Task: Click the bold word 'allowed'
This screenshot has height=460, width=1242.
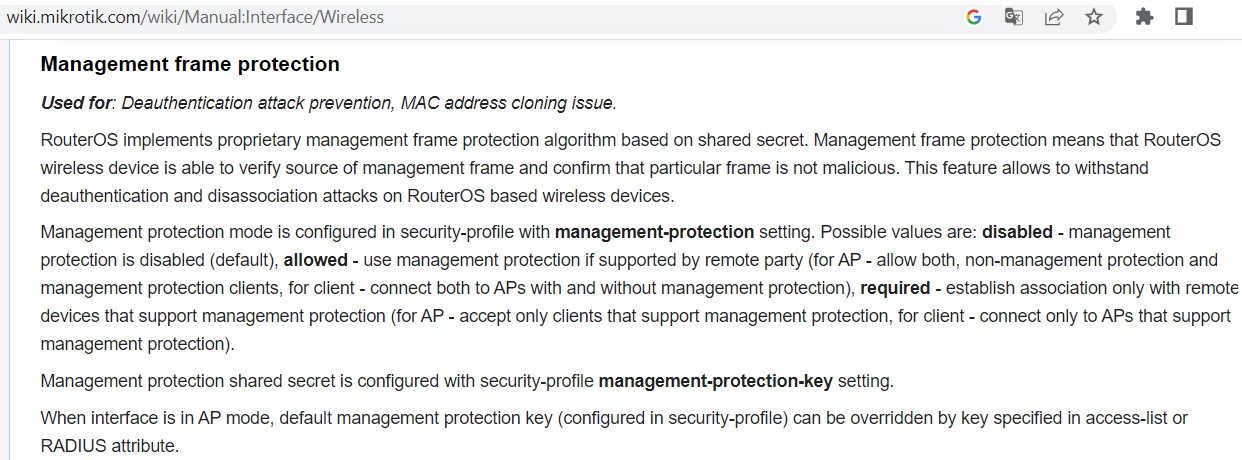Action: [315, 260]
